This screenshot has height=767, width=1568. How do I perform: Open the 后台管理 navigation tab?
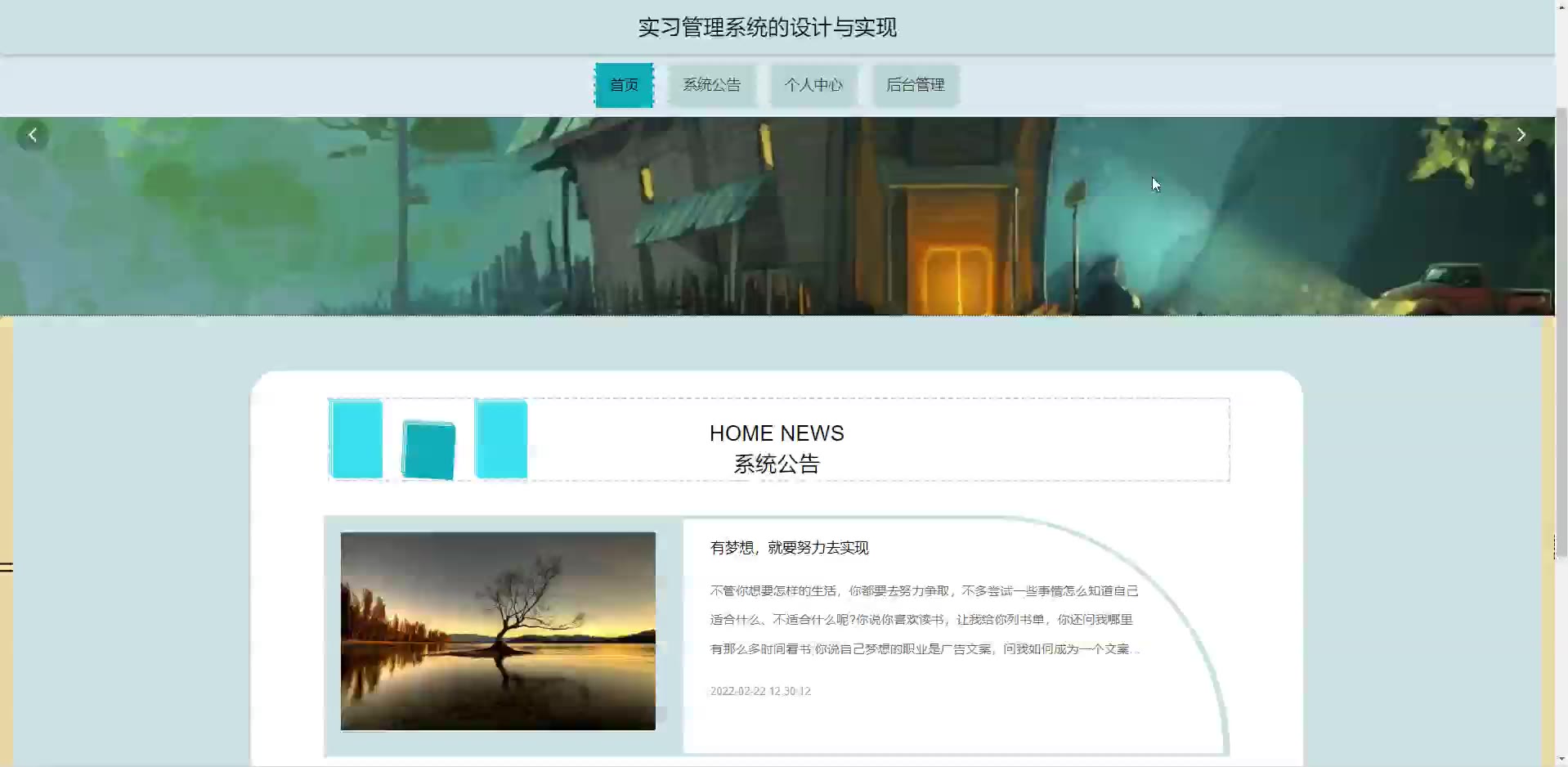tap(916, 85)
